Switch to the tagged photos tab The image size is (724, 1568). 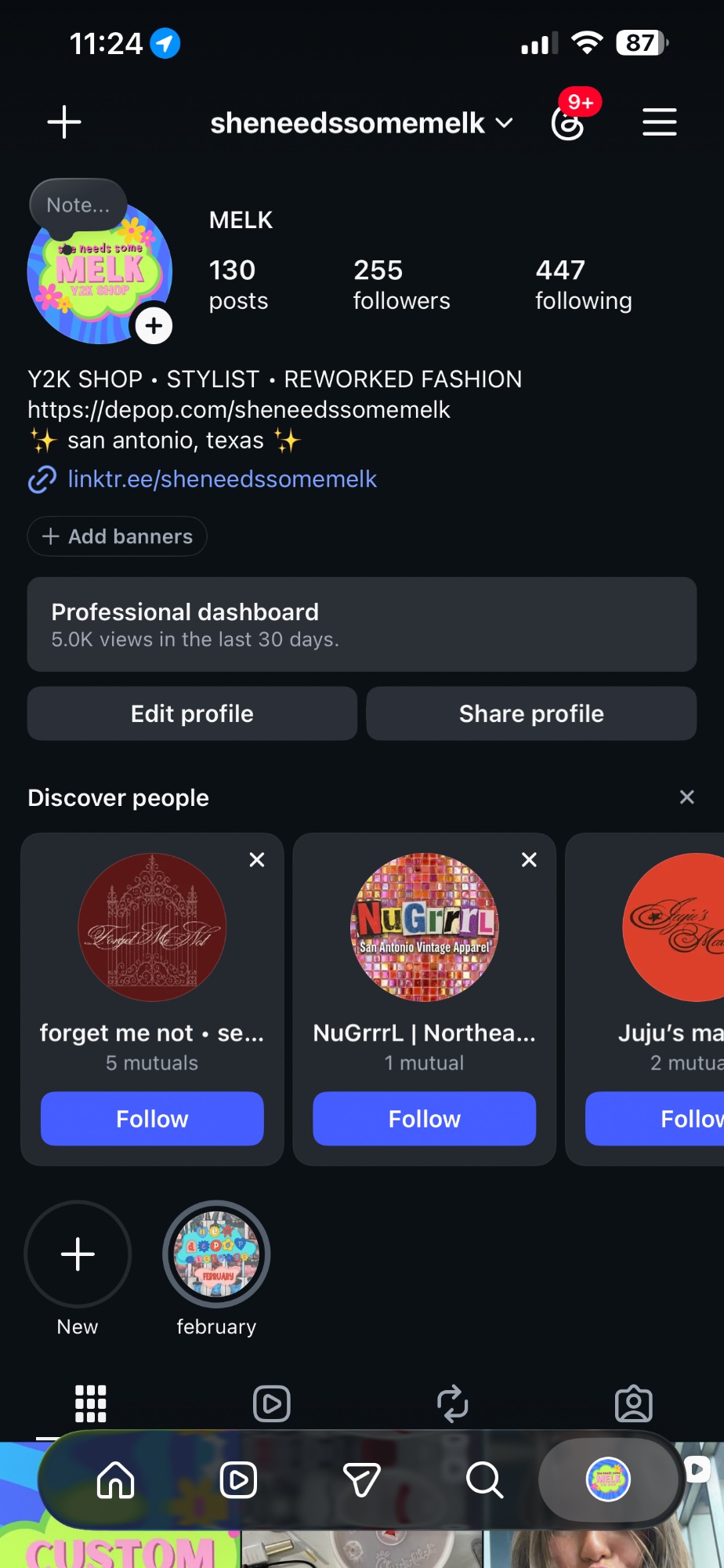pyautogui.click(x=634, y=1403)
